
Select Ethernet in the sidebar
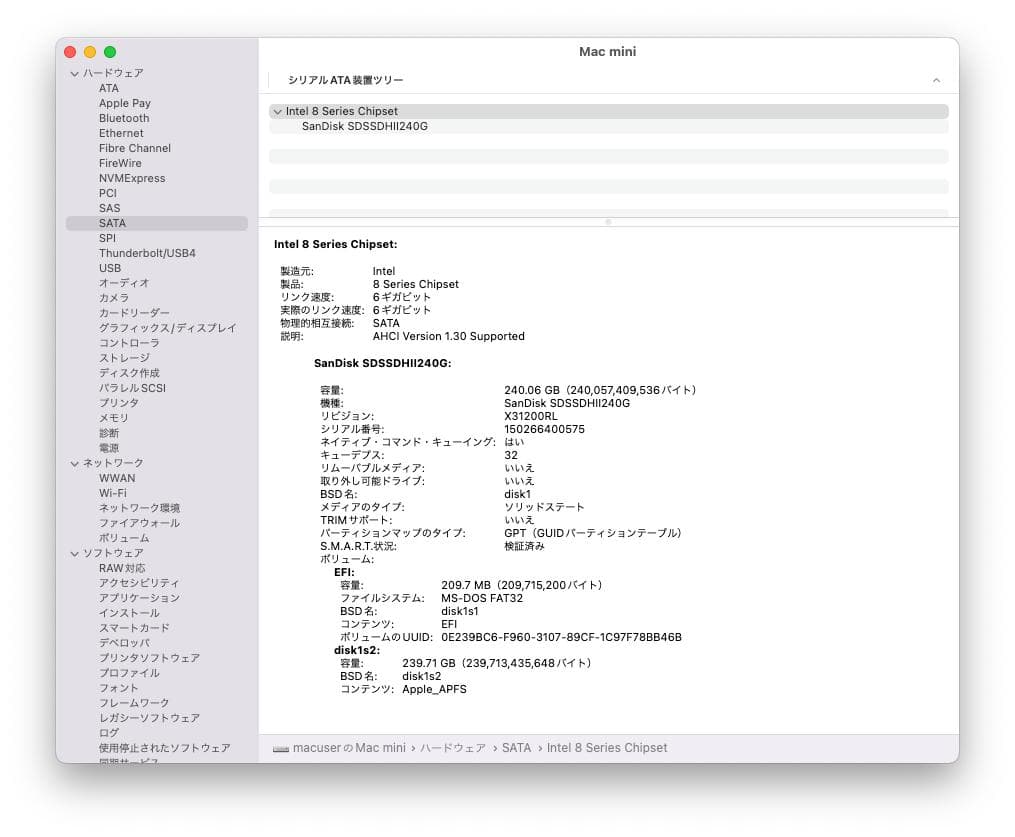coord(120,133)
